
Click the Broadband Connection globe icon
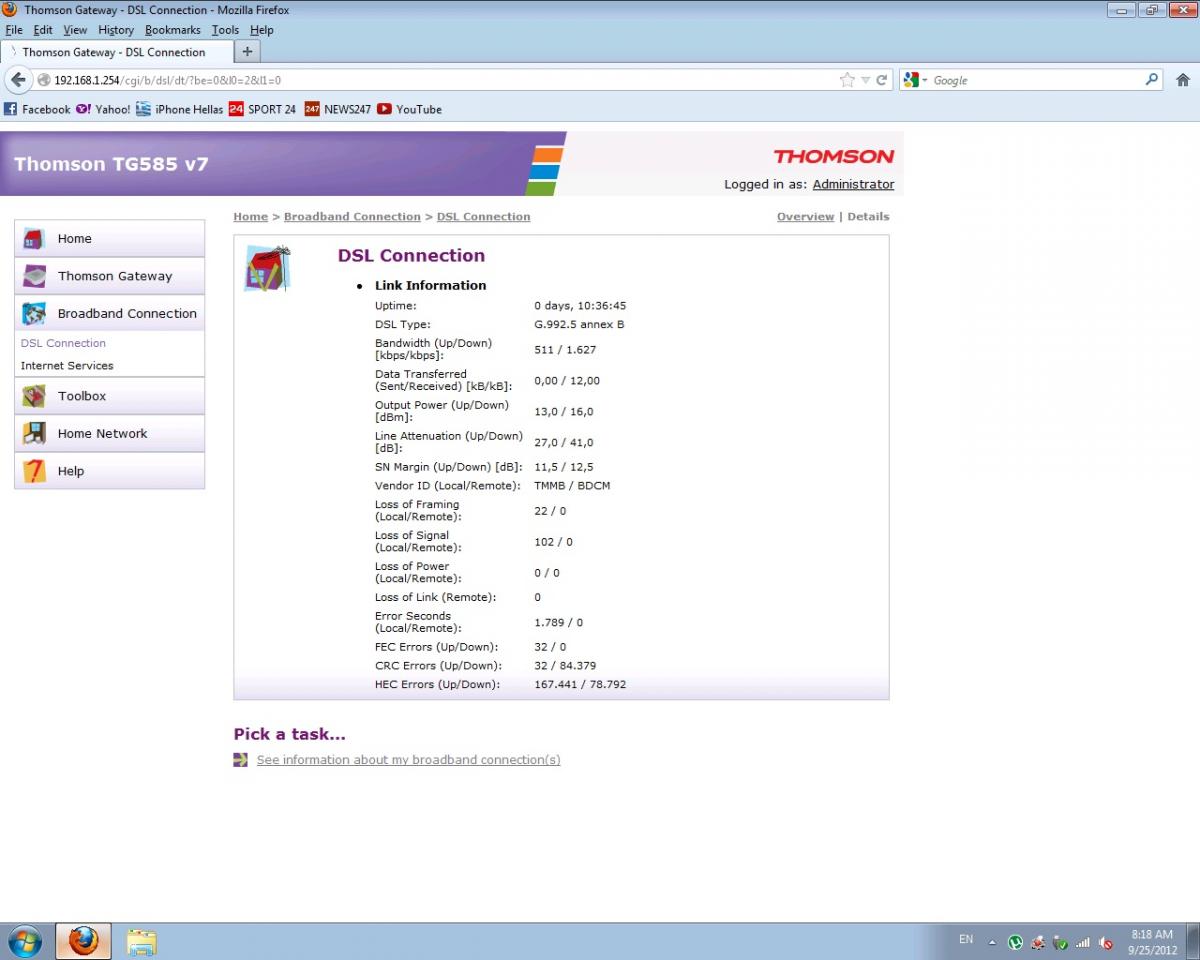pos(34,314)
